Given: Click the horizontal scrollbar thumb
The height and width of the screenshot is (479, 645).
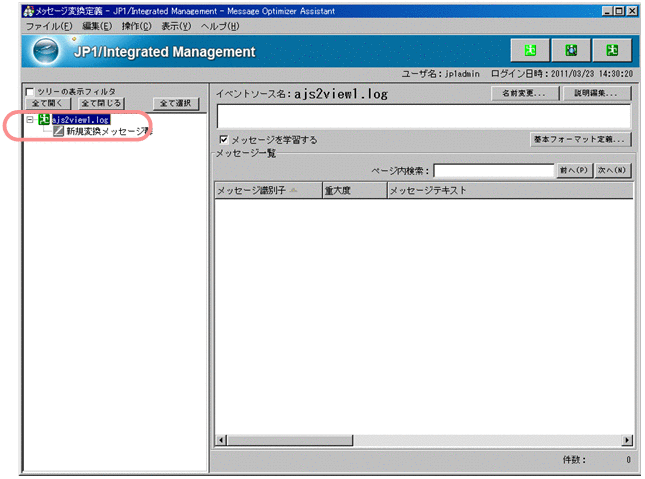Looking at the screenshot, I should [290, 440].
